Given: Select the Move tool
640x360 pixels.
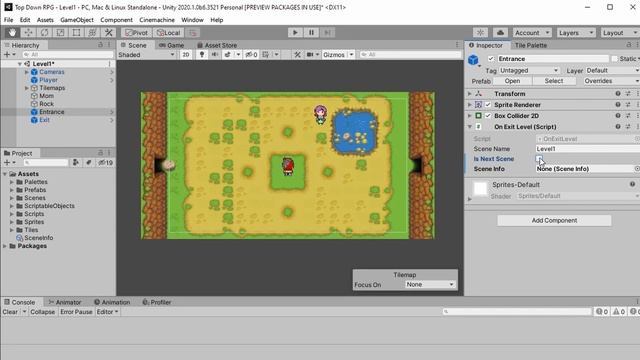Looking at the screenshot, I should click(28, 33).
